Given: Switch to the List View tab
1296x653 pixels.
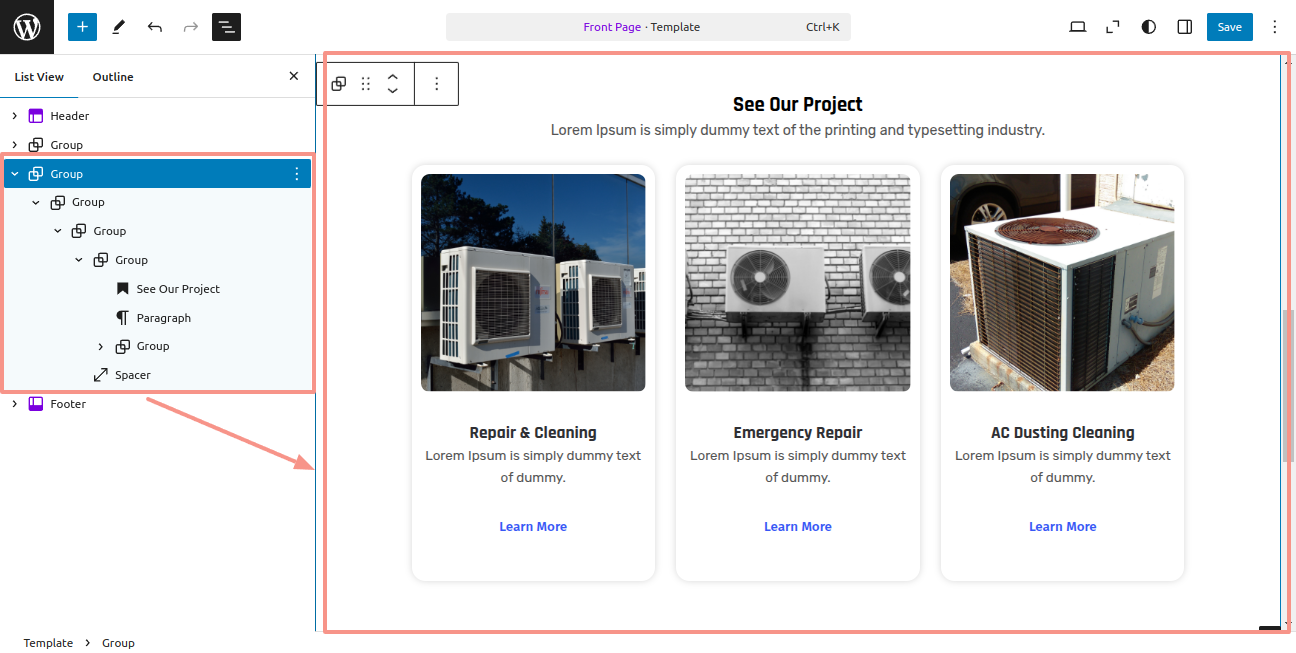Looking at the screenshot, I should [39, 77].
